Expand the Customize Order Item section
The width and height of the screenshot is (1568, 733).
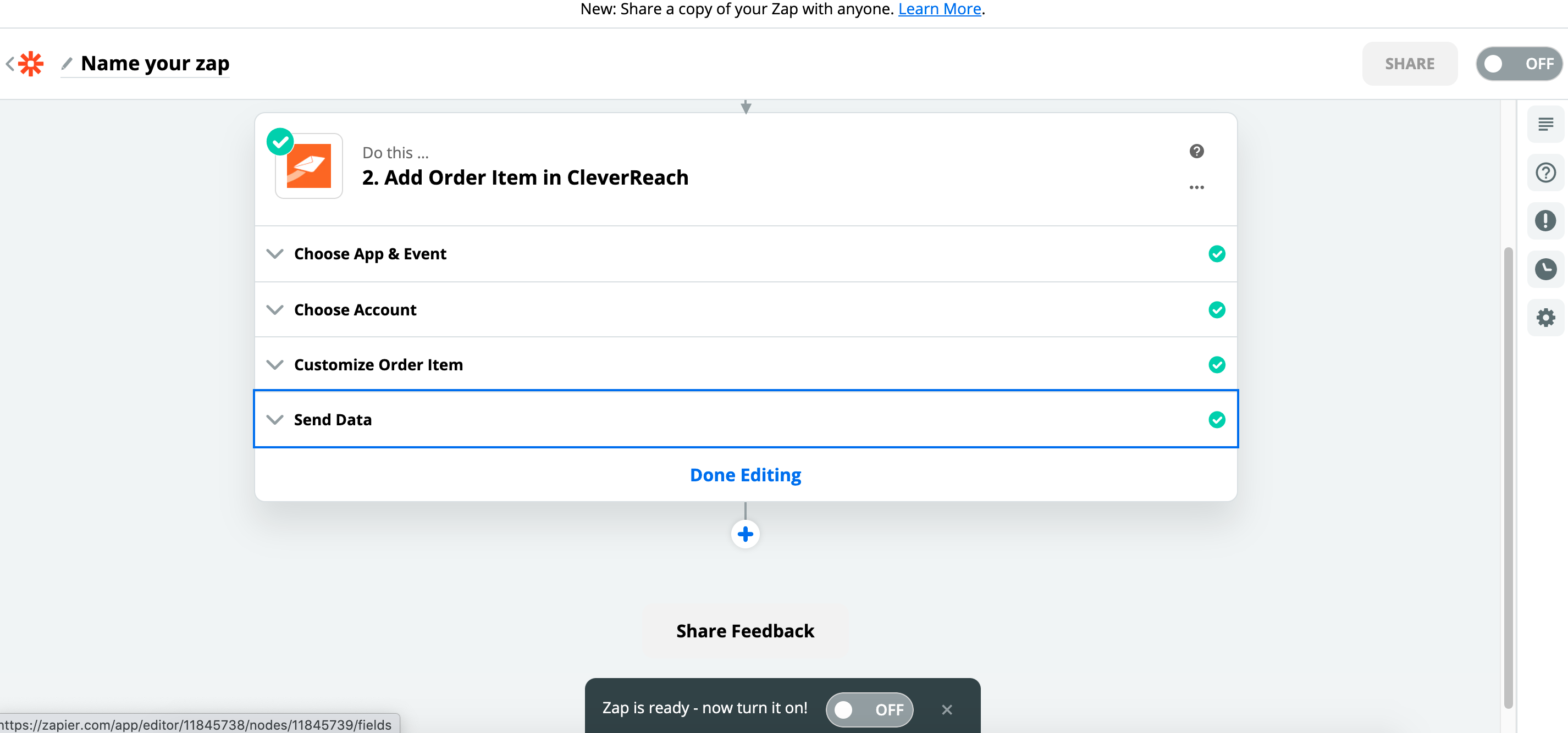[378, 364]
